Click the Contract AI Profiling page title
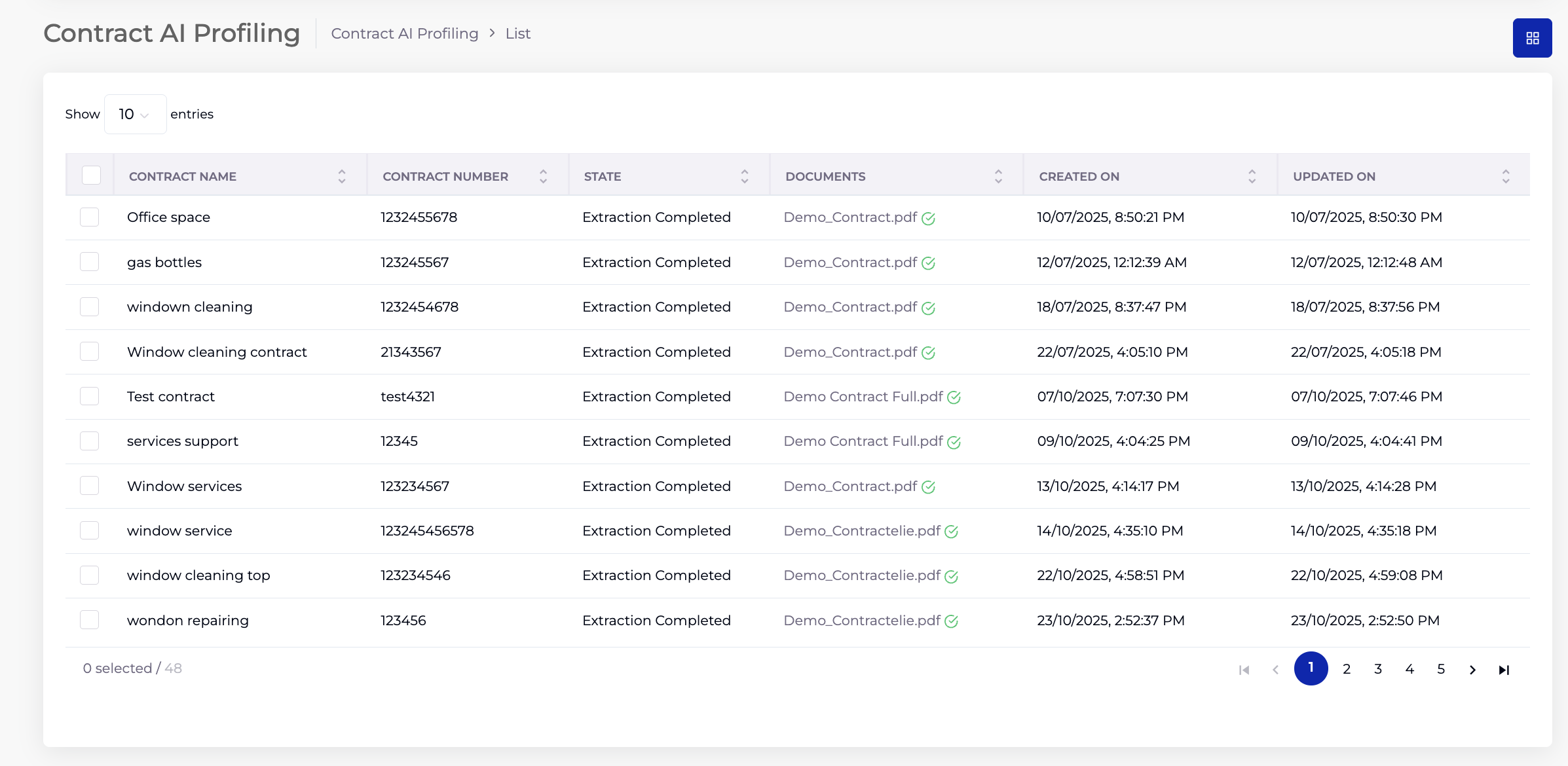The height and width of the screenshot is (766, 1568). click(x=172, y=33)
